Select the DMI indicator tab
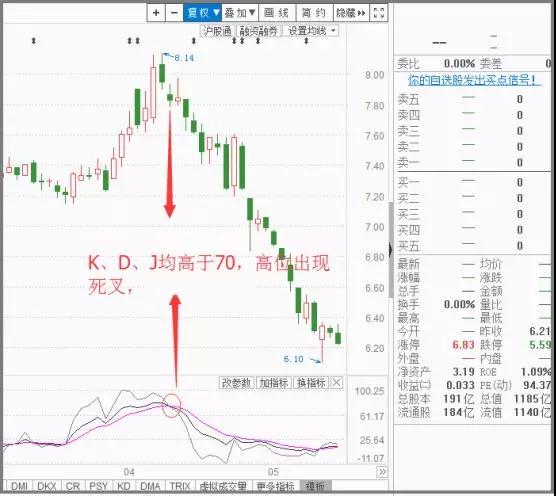The height and width of the screenshot is (496, 556). point(19,486)
